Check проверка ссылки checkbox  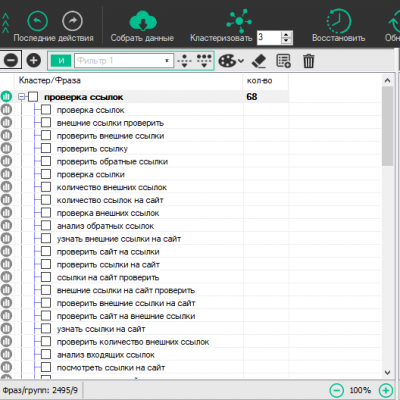46,174
